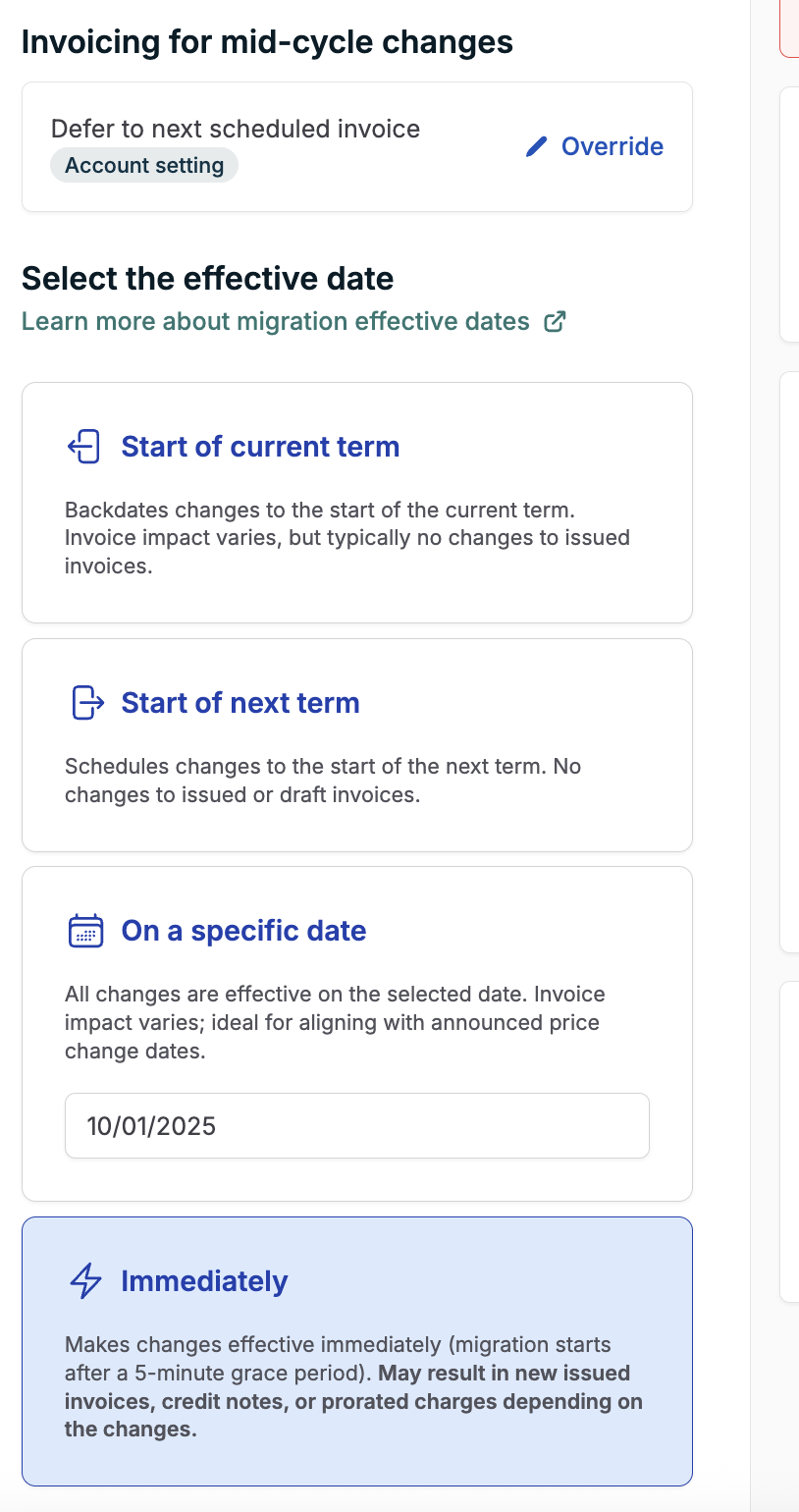Click the Start of next term arrow icon
This screenshot has height=1512, width=799.
(87, 703)
